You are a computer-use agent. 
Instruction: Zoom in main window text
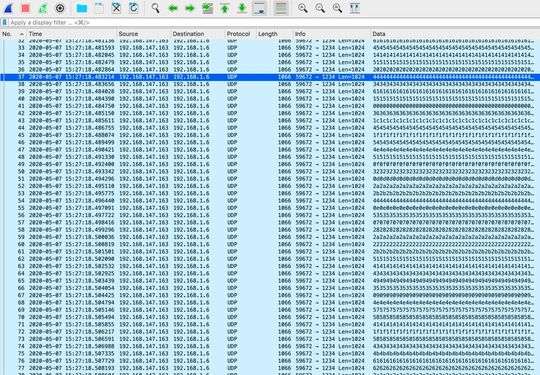coord(303,8)
